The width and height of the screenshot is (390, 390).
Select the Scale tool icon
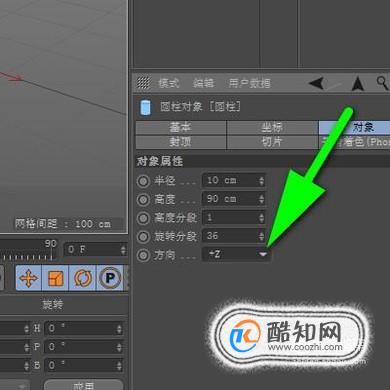click(55, 278)
